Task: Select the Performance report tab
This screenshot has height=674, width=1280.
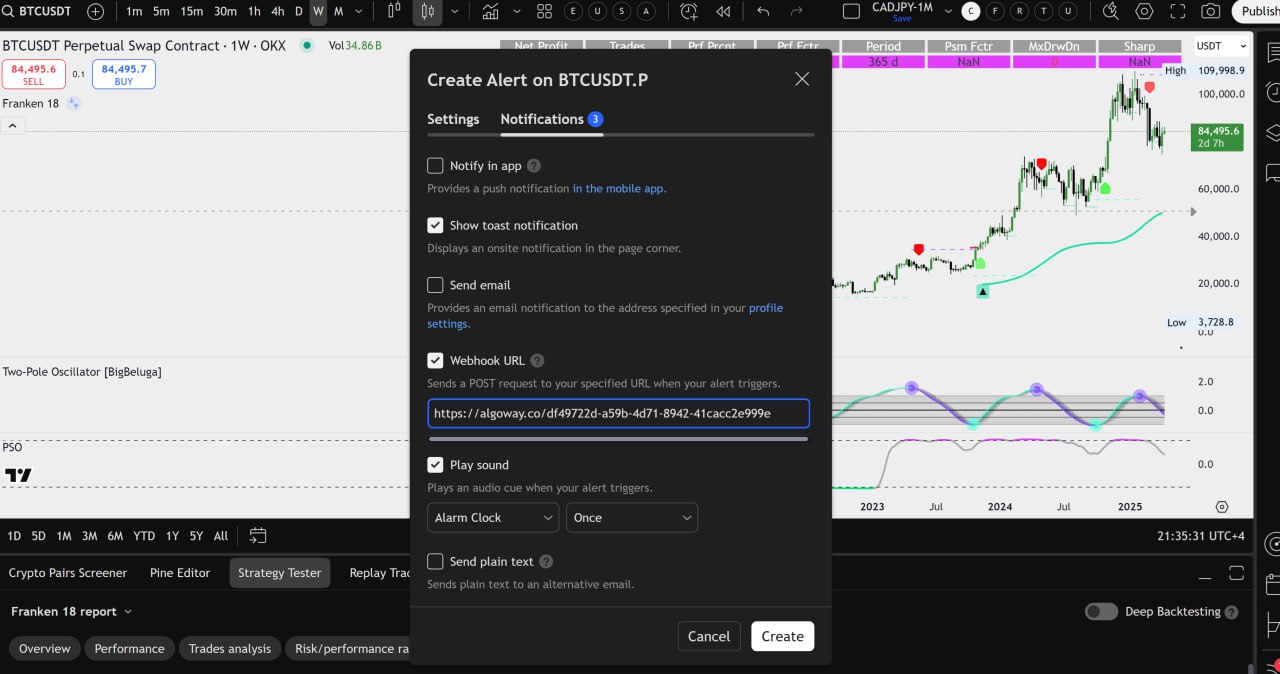Action: (129, 649)
